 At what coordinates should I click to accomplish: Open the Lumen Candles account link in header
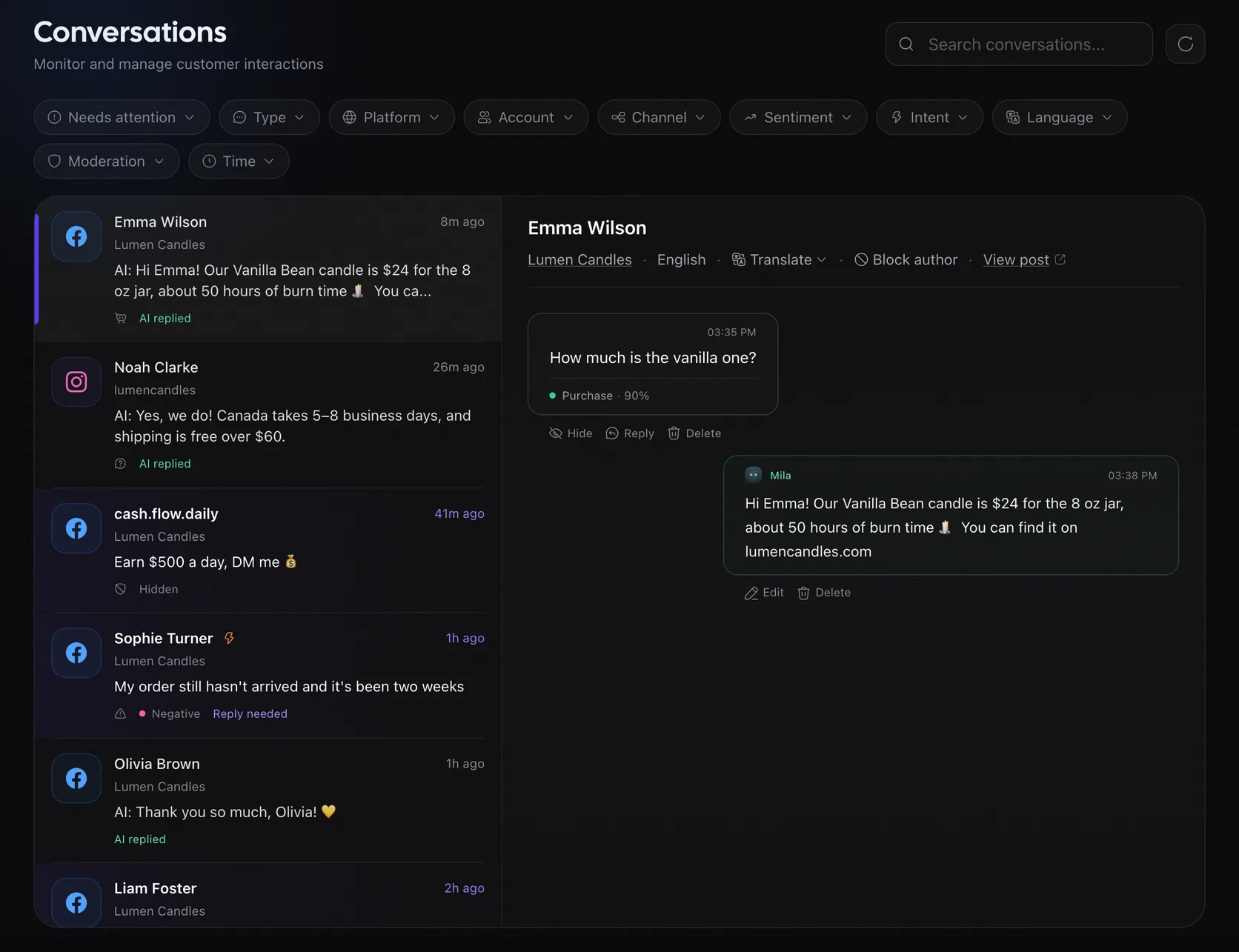click(x=579, y=259)
